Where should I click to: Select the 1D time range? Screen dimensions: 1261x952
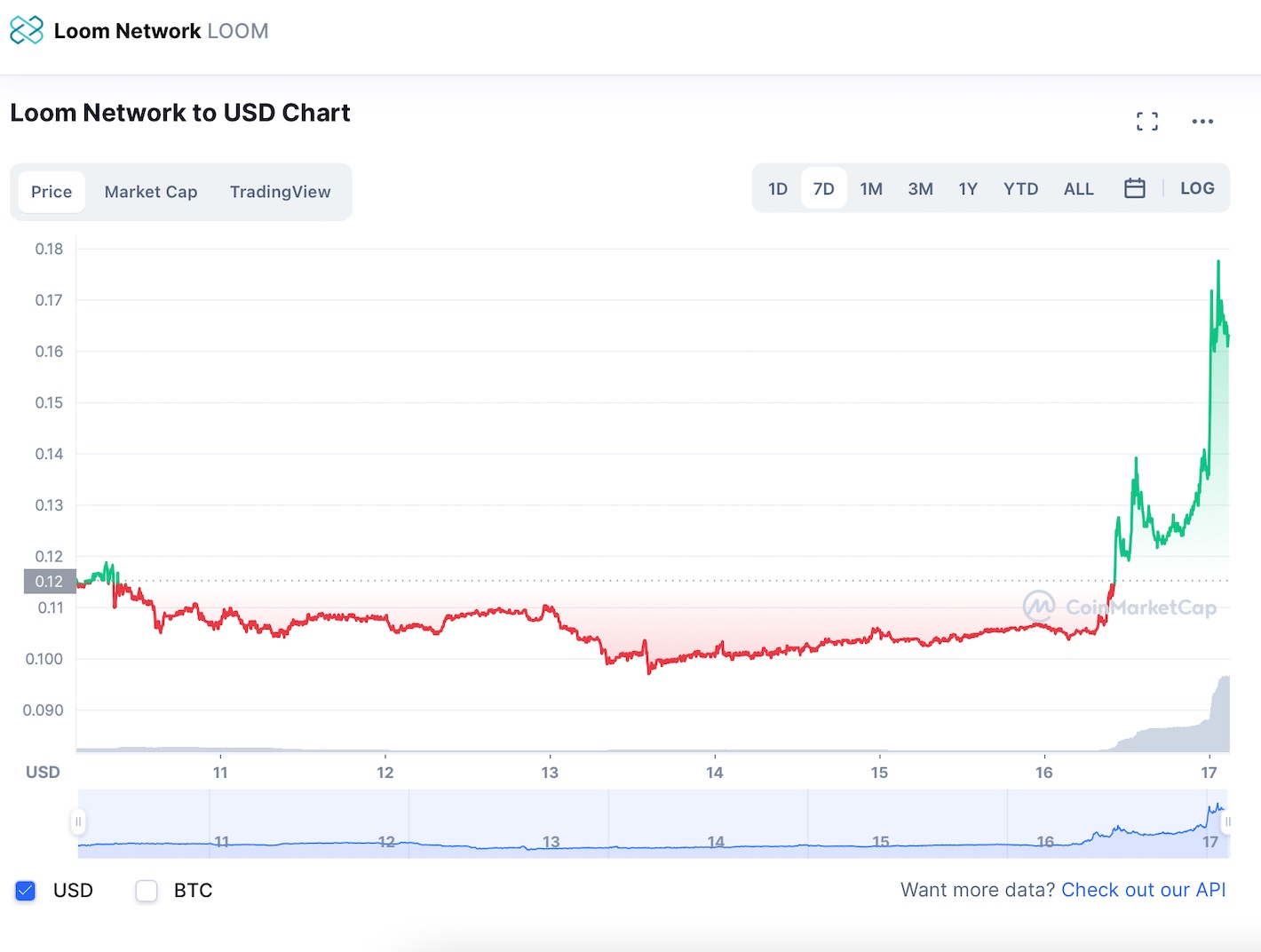point(778,189)
